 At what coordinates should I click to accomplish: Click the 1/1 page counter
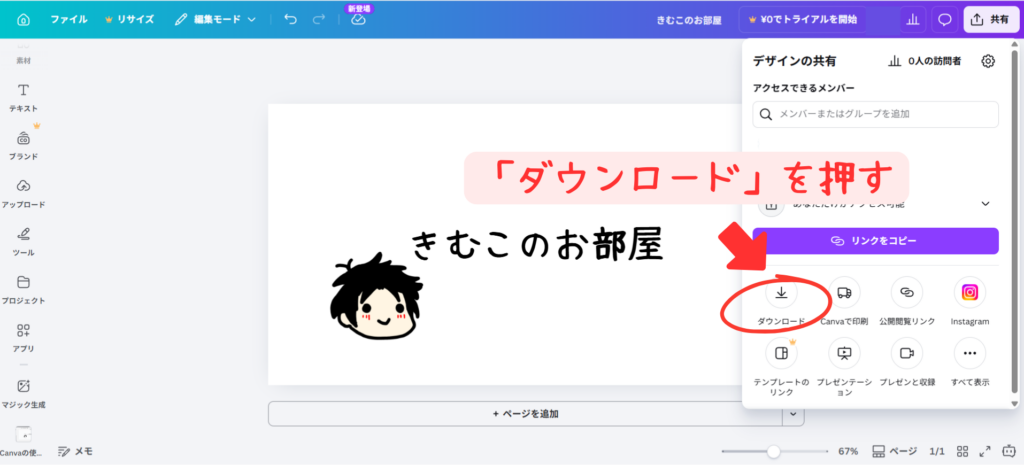[937, 451]
